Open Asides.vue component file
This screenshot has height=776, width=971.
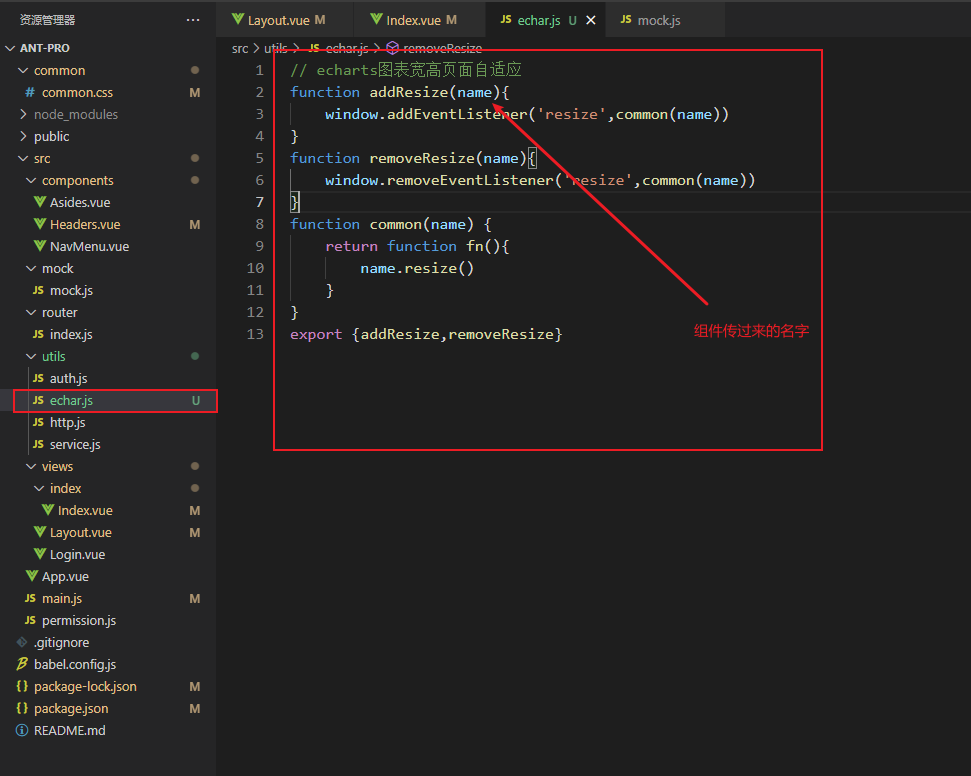[x=108, y=202]
